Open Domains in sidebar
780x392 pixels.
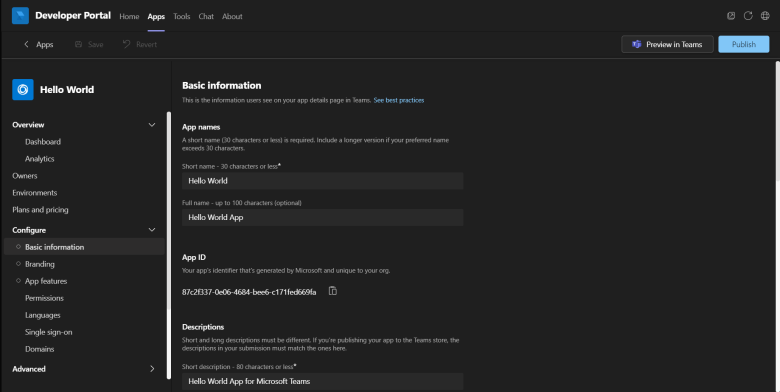[x=40, y=349]
